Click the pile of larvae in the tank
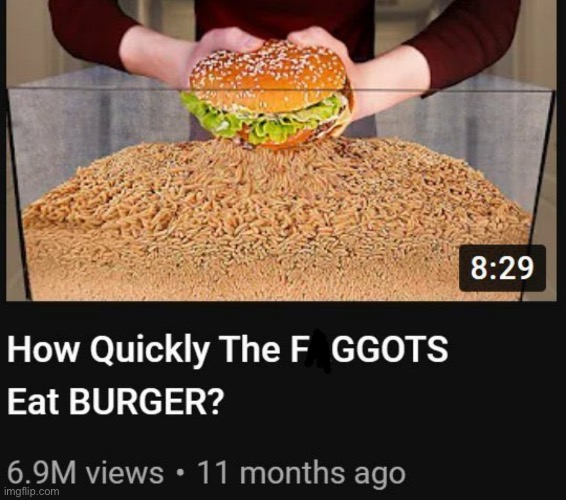Viewport: 566px width, 500px height. 278,220
